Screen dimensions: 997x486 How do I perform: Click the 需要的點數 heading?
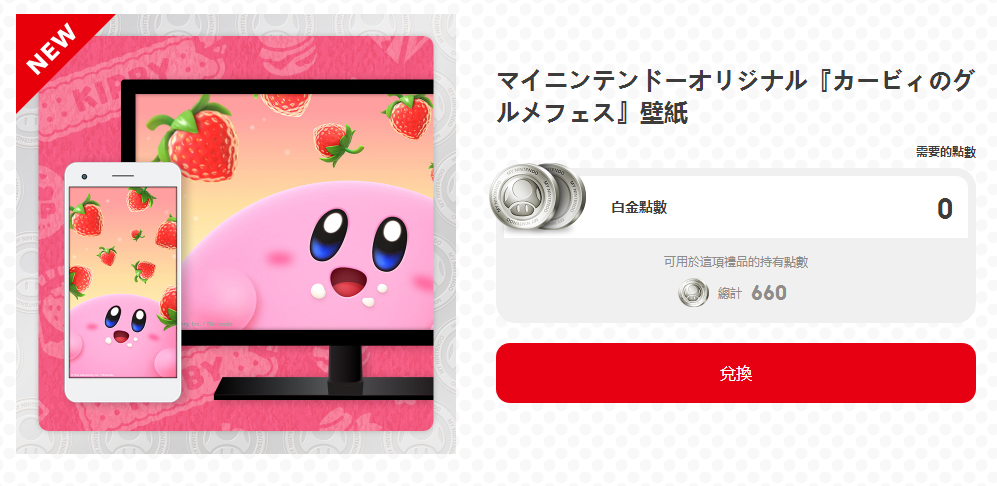point(945,152)
